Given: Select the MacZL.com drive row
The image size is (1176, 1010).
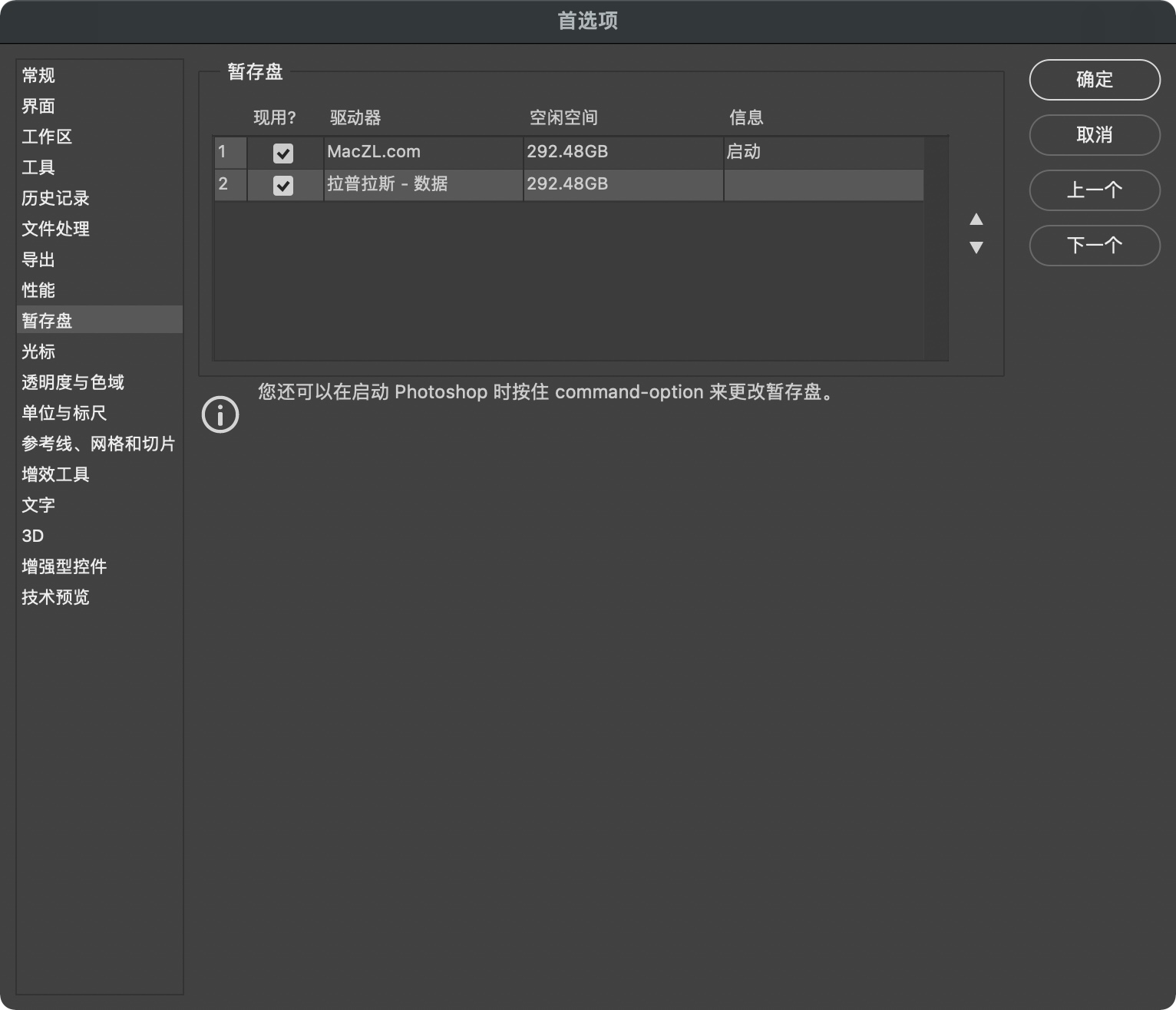Looking at the screenshot, I should click(422, 152).
